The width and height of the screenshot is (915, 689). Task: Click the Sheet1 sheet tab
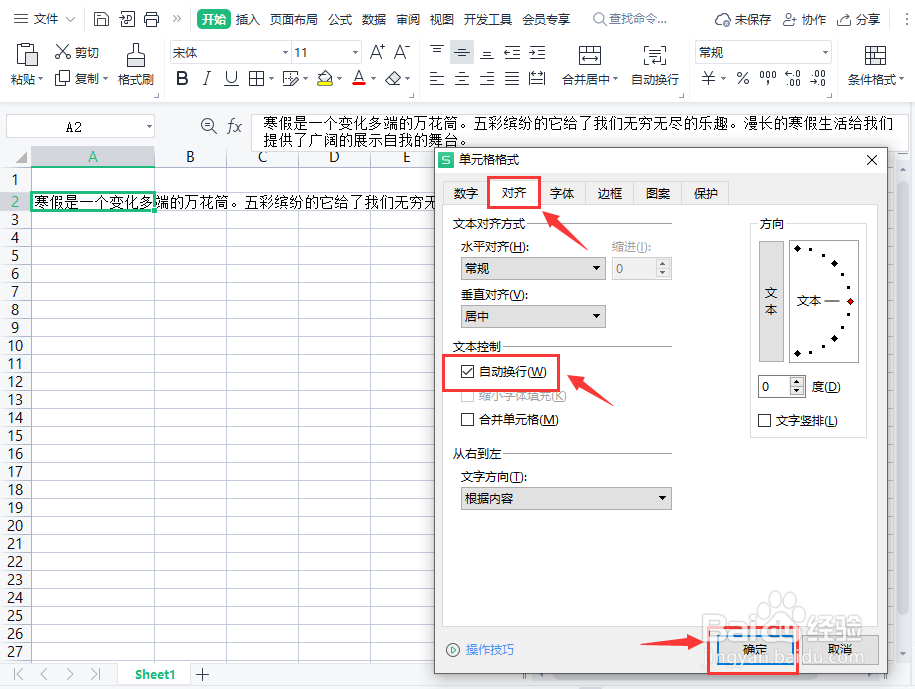pos(153,674)
